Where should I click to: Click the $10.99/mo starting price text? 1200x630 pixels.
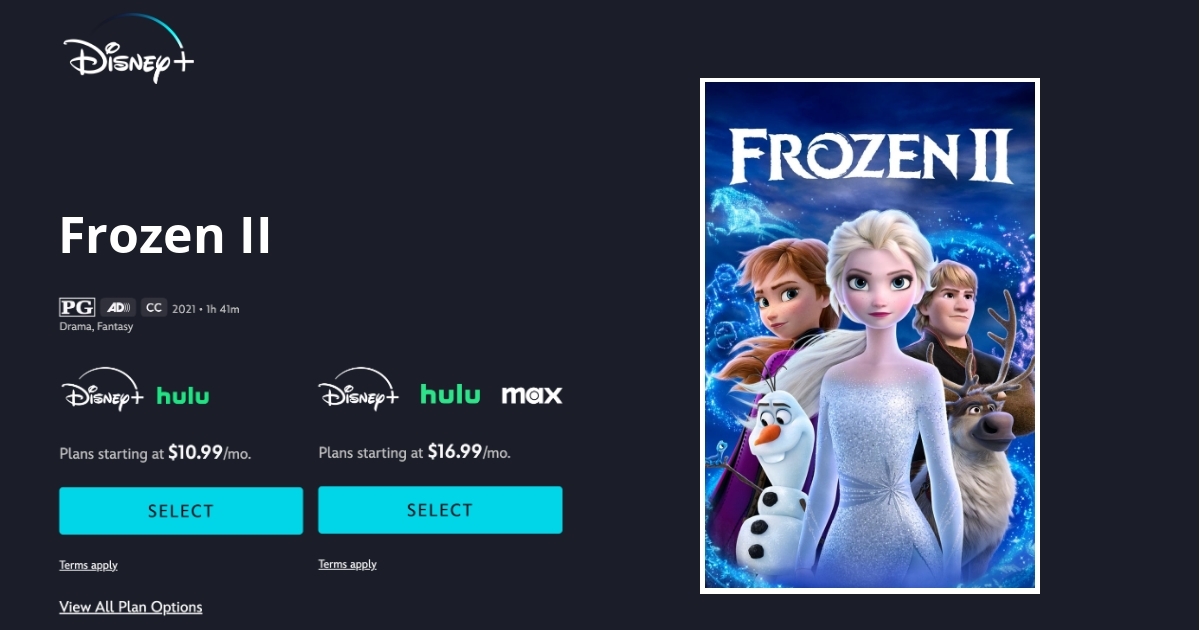click(209, 453)
